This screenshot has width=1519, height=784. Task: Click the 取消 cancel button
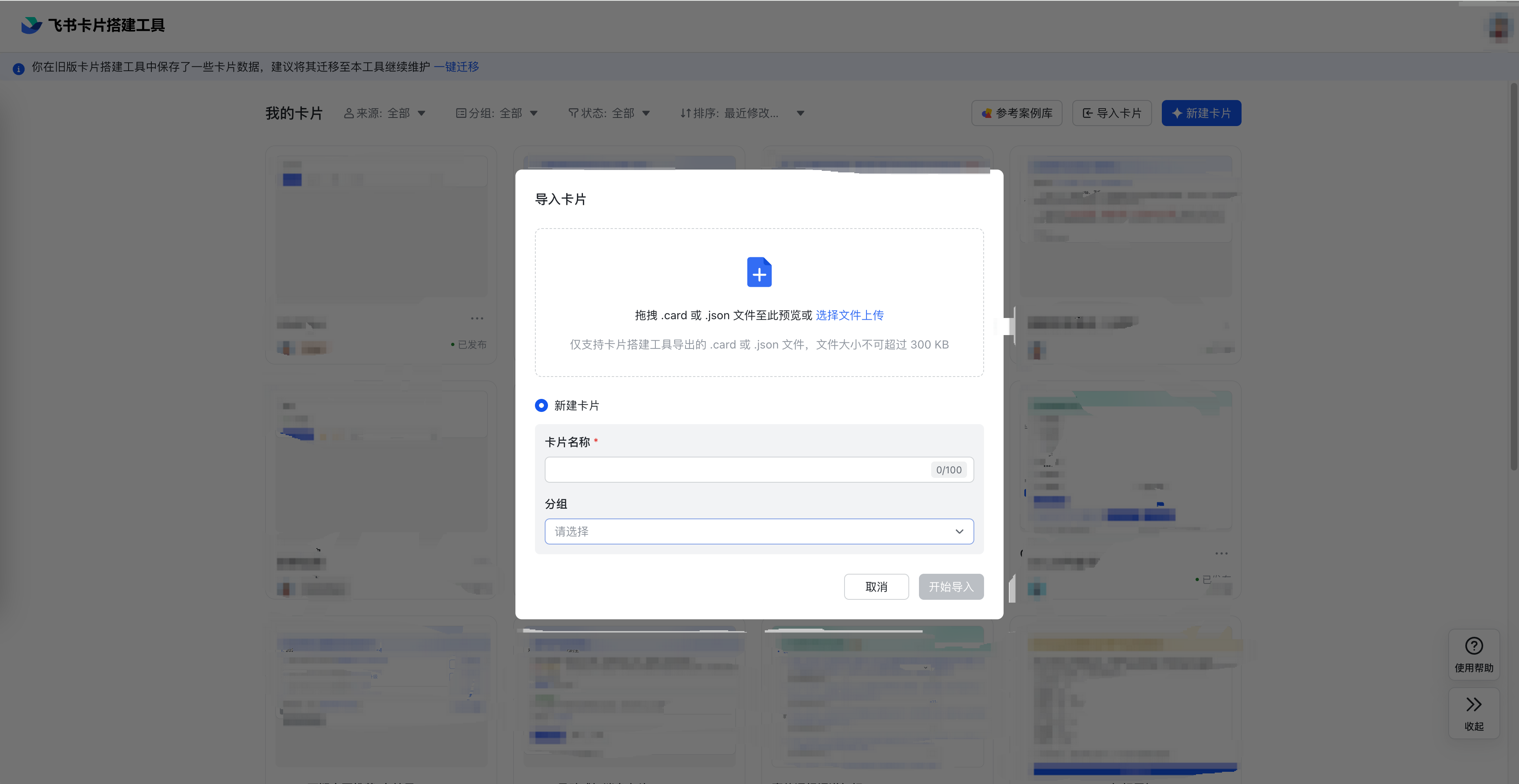(x=876, y=586)
